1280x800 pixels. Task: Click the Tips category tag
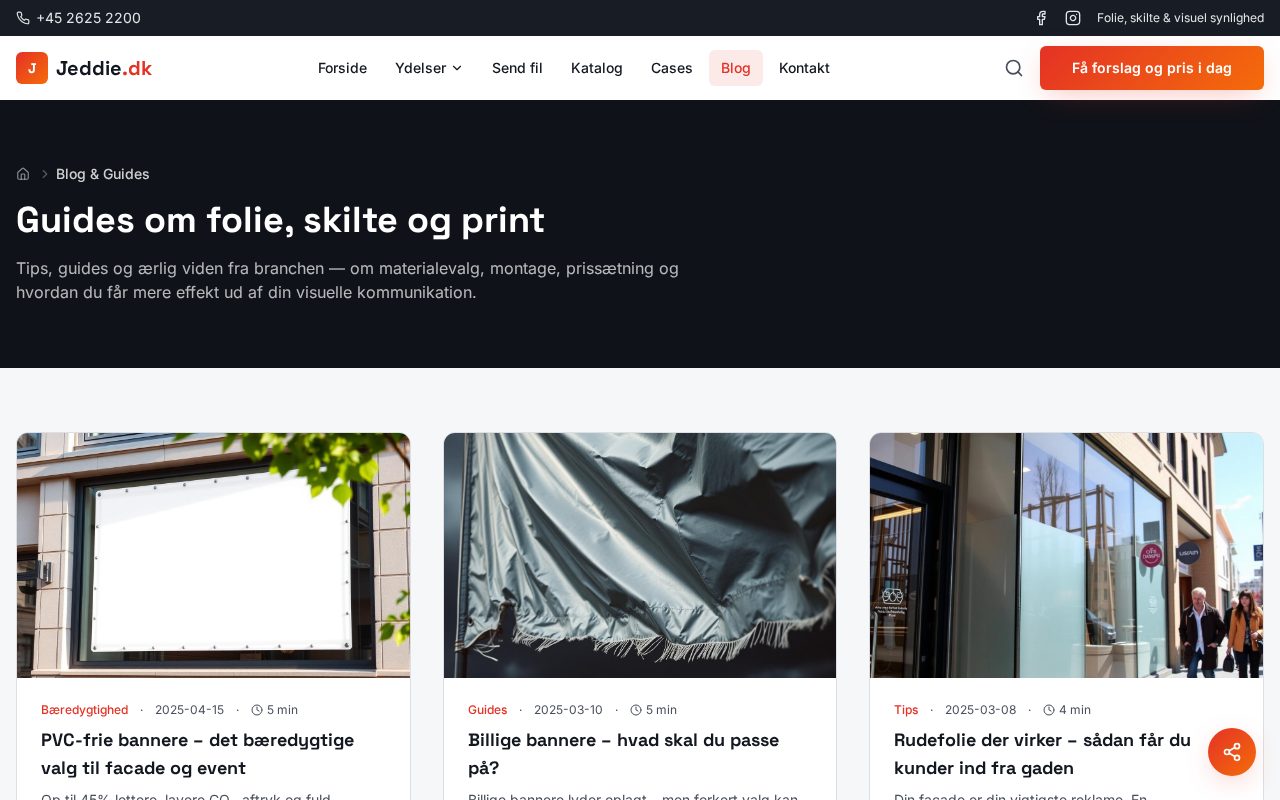tap(906, 710)
